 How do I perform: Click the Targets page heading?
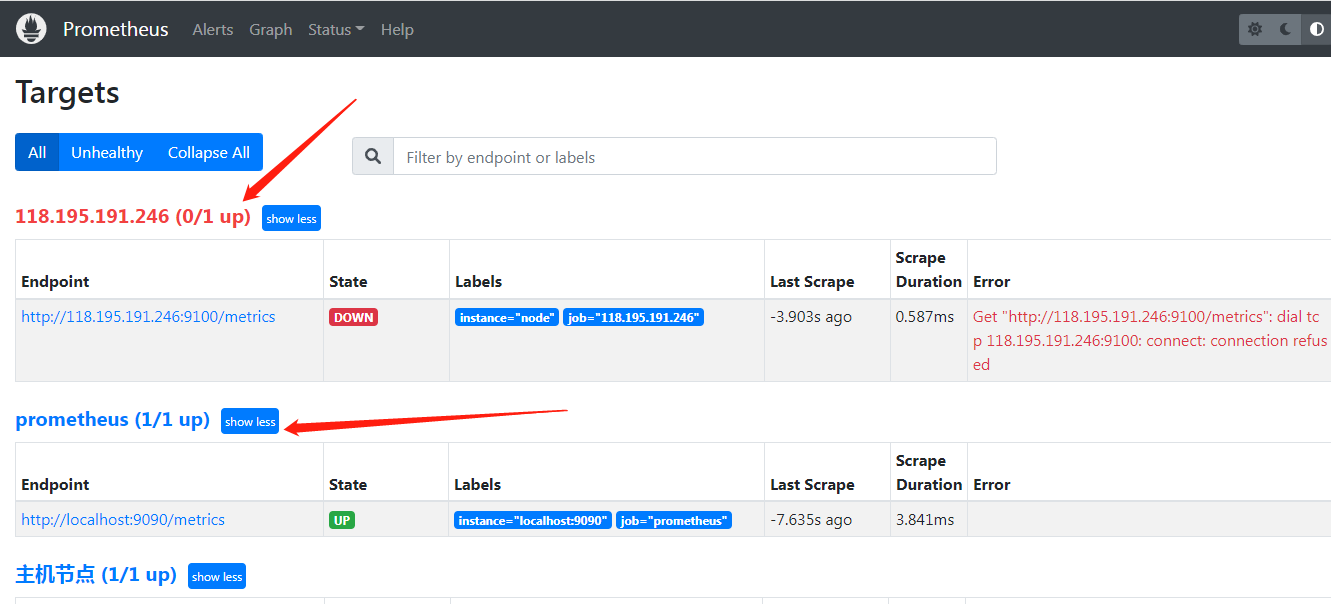pyautogui.click(x=67, y=92)
